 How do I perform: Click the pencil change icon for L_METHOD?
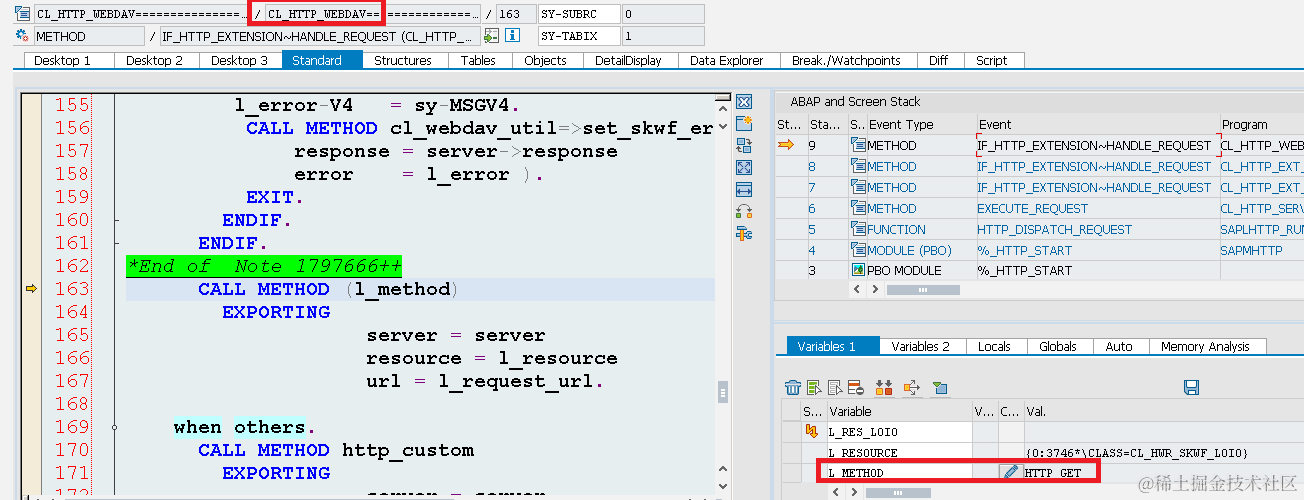(1010, 472)
